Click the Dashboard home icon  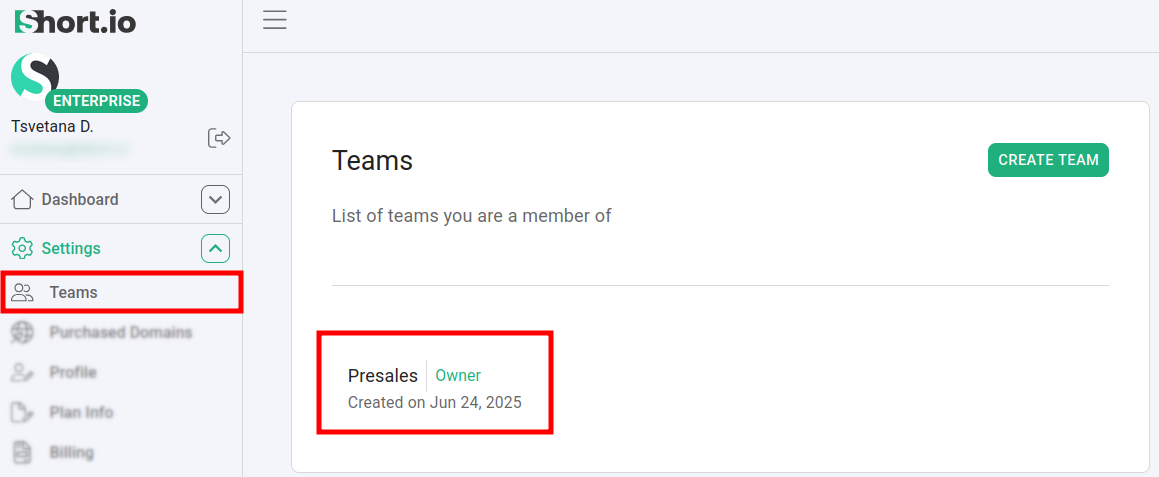coord(22,200)
